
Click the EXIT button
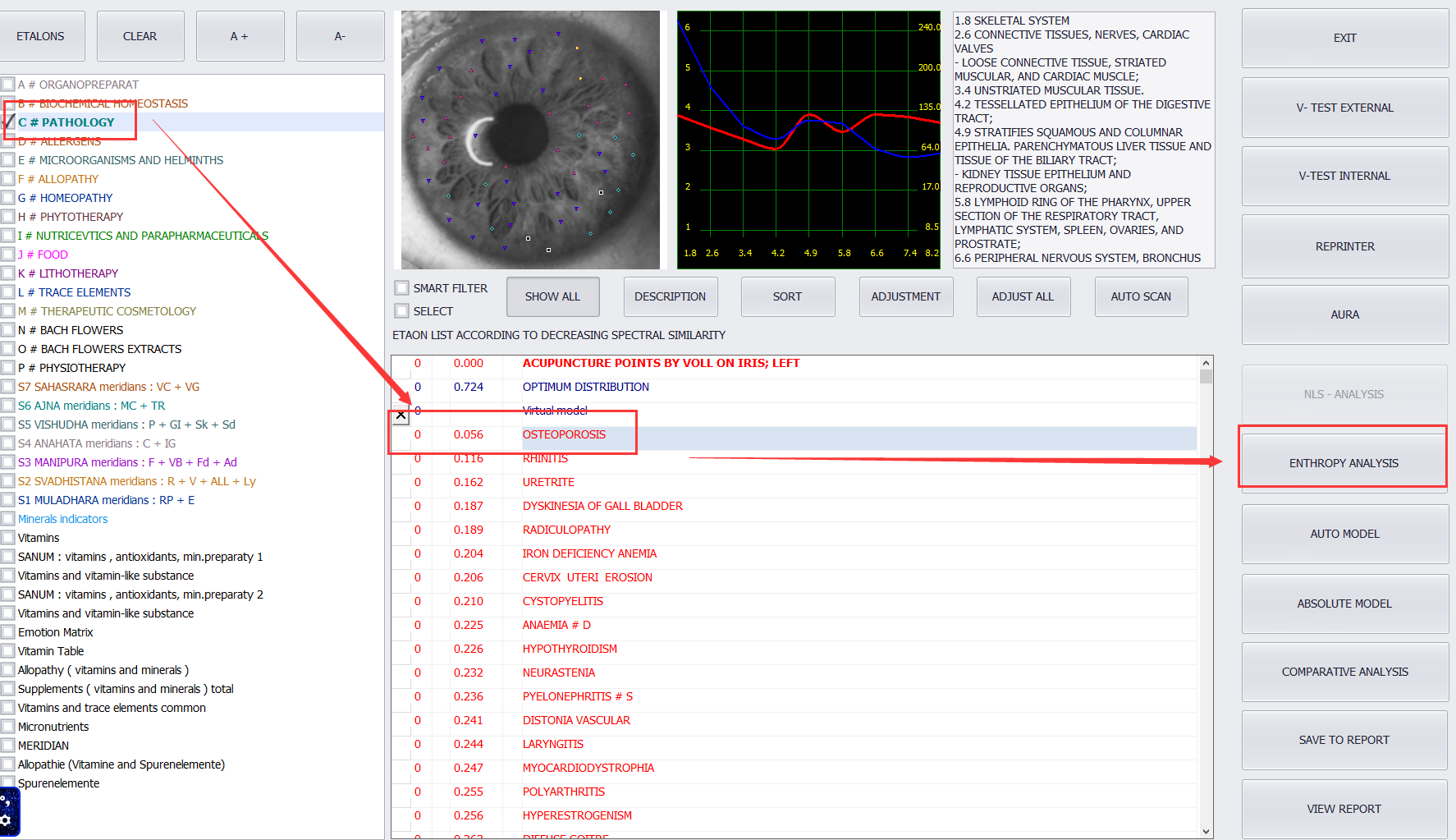click(1344, 38)
